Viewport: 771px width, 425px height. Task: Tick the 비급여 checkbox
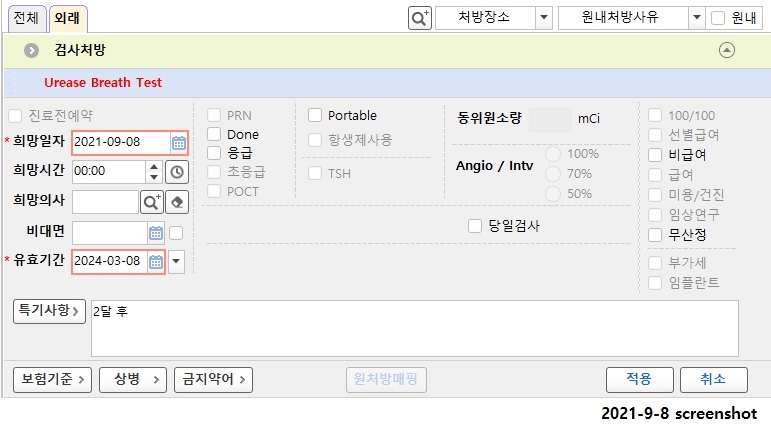pos(655,155)
